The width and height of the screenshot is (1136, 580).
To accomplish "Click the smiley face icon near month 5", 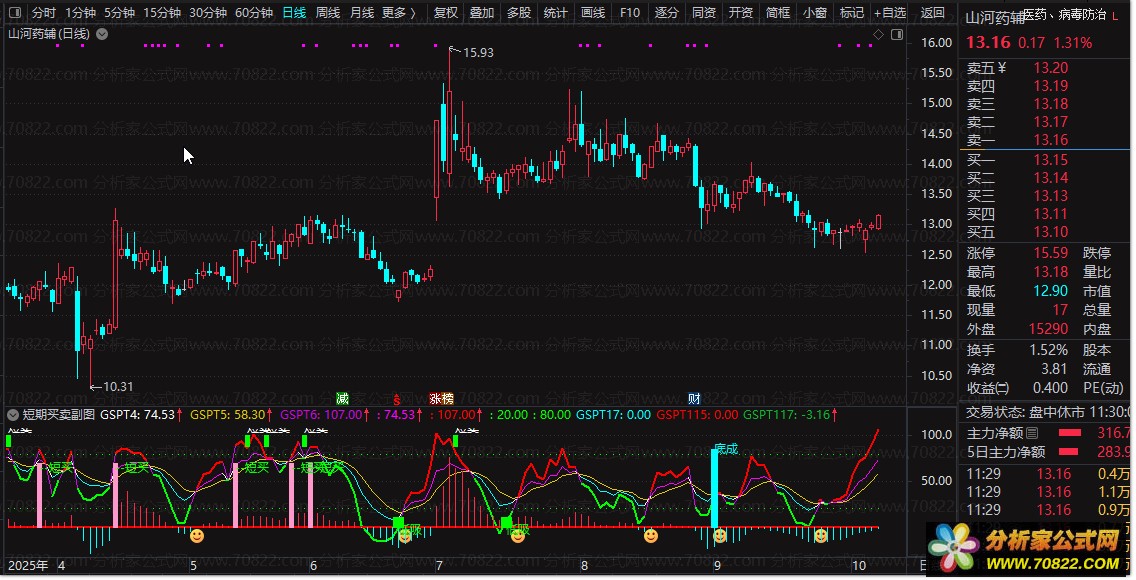I will 197,536.
